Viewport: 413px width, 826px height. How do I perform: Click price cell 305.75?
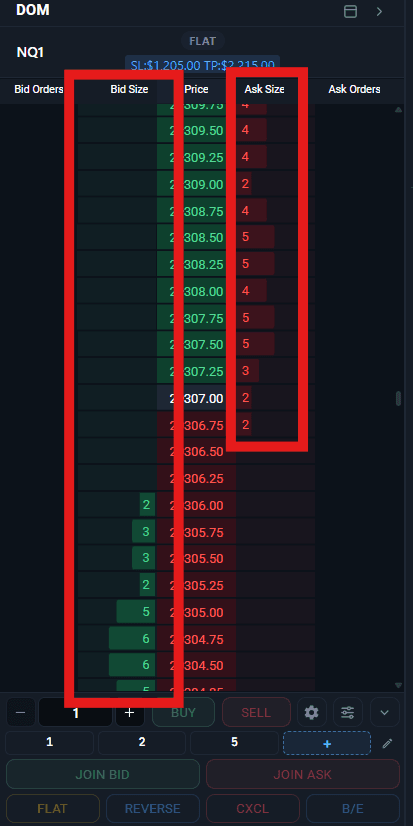(x=196, y=532)
